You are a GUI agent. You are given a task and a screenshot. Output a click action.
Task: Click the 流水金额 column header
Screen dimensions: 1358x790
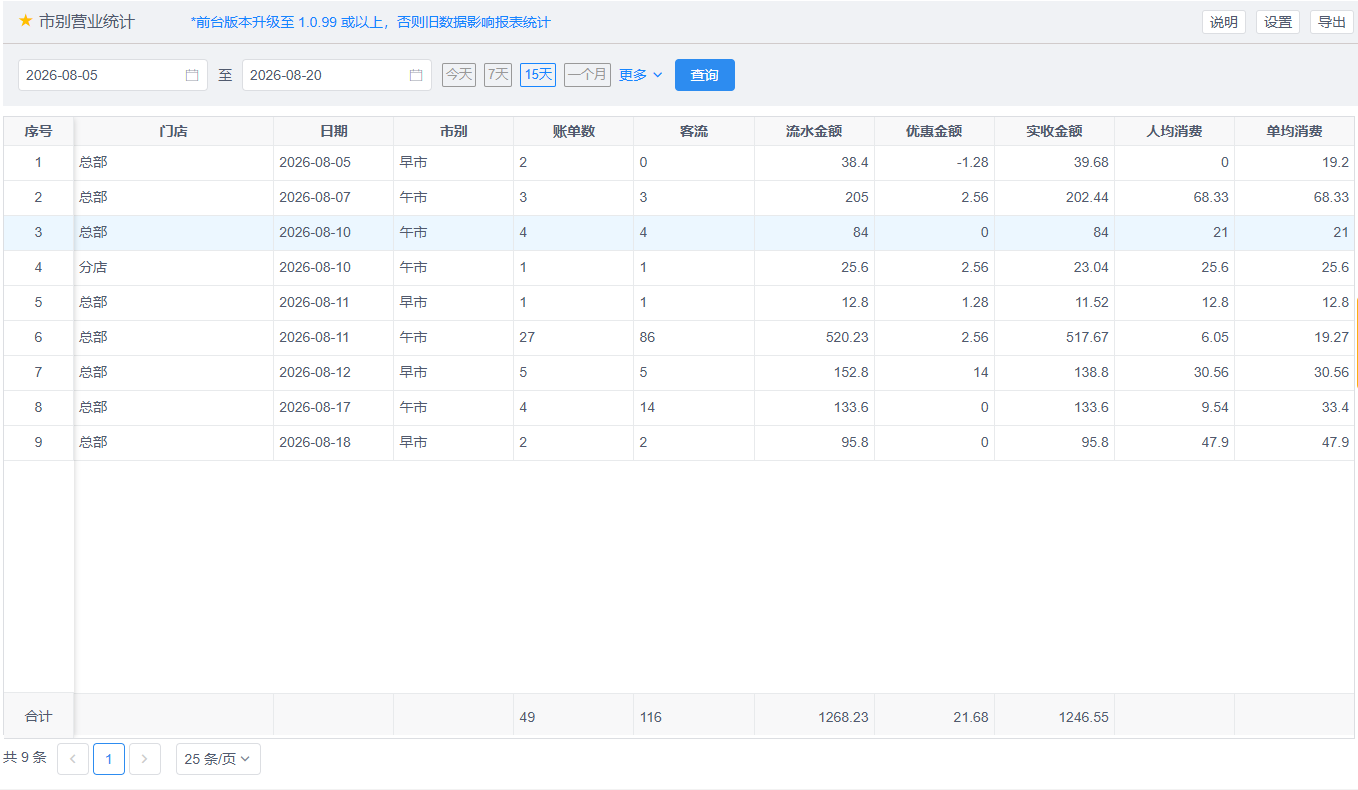[x=814, y=131]
